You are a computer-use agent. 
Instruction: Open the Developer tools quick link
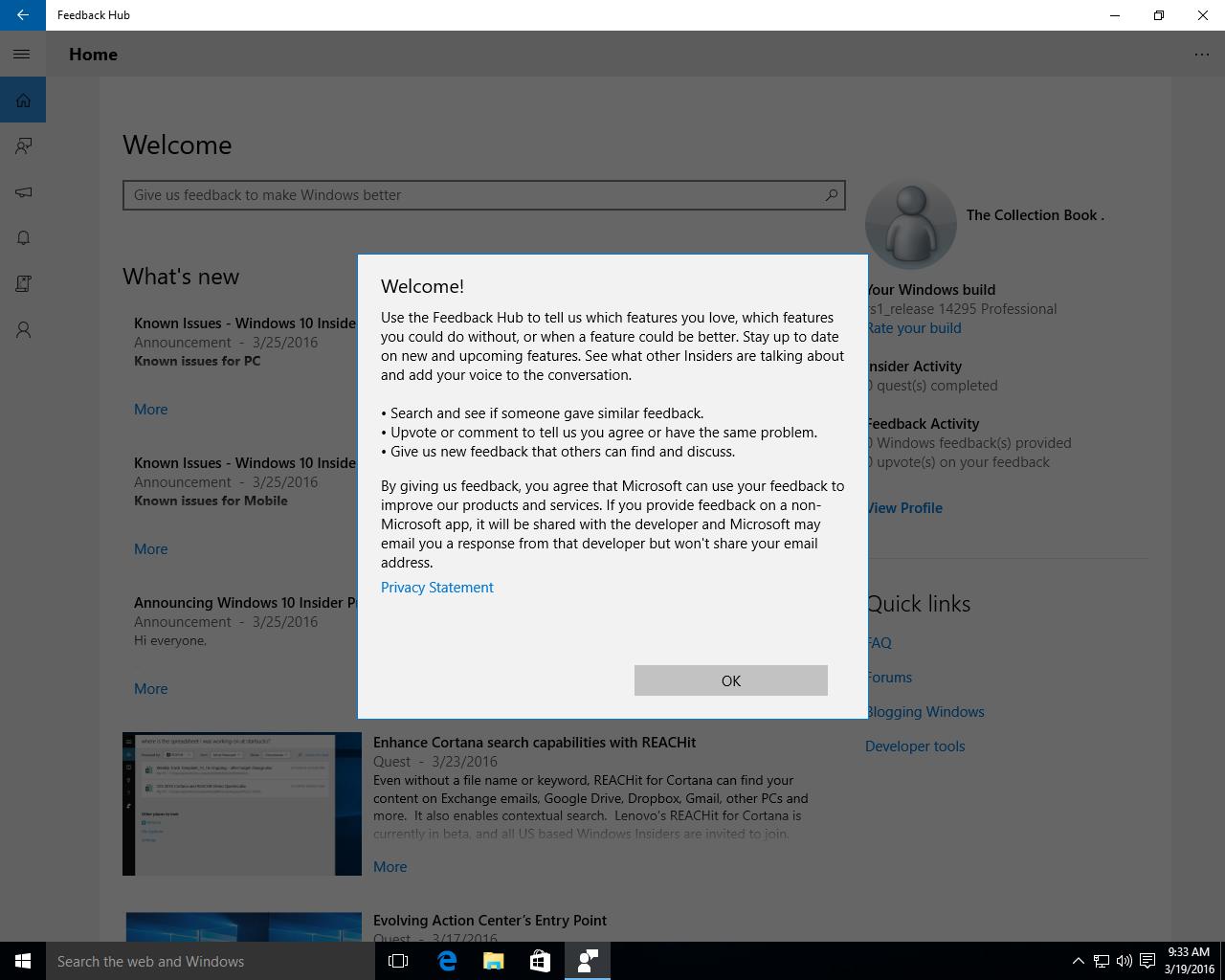coord(915,746)
